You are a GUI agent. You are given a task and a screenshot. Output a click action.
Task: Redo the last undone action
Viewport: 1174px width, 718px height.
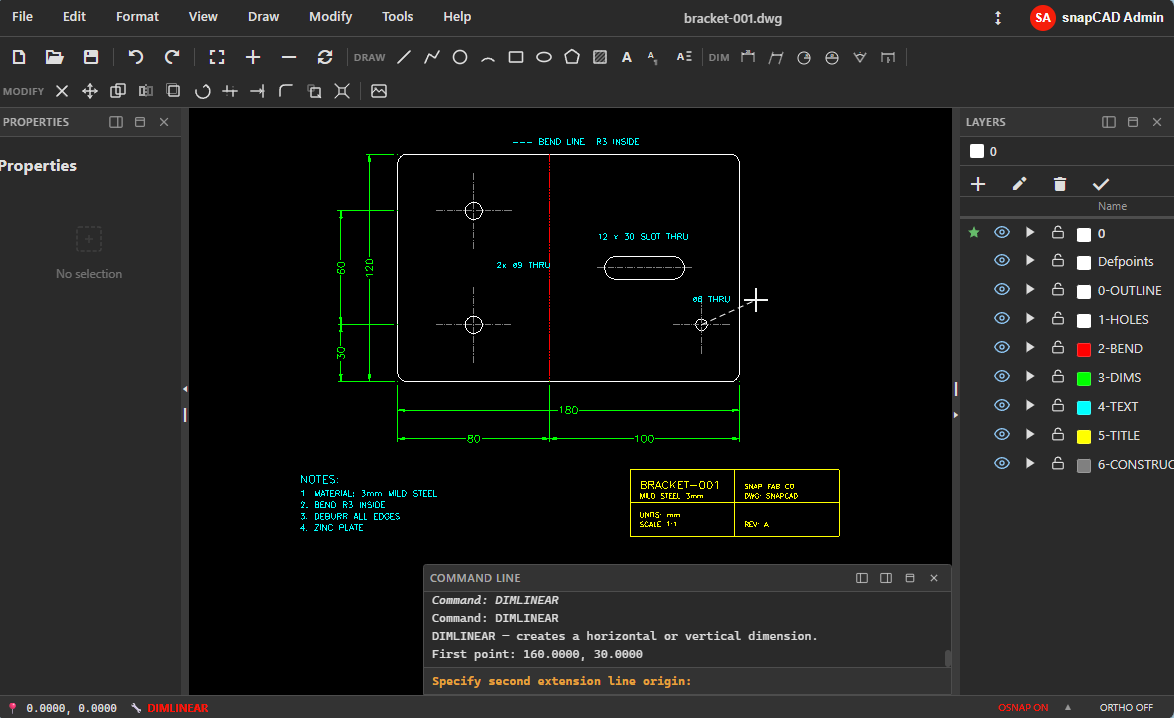[172, 57]
